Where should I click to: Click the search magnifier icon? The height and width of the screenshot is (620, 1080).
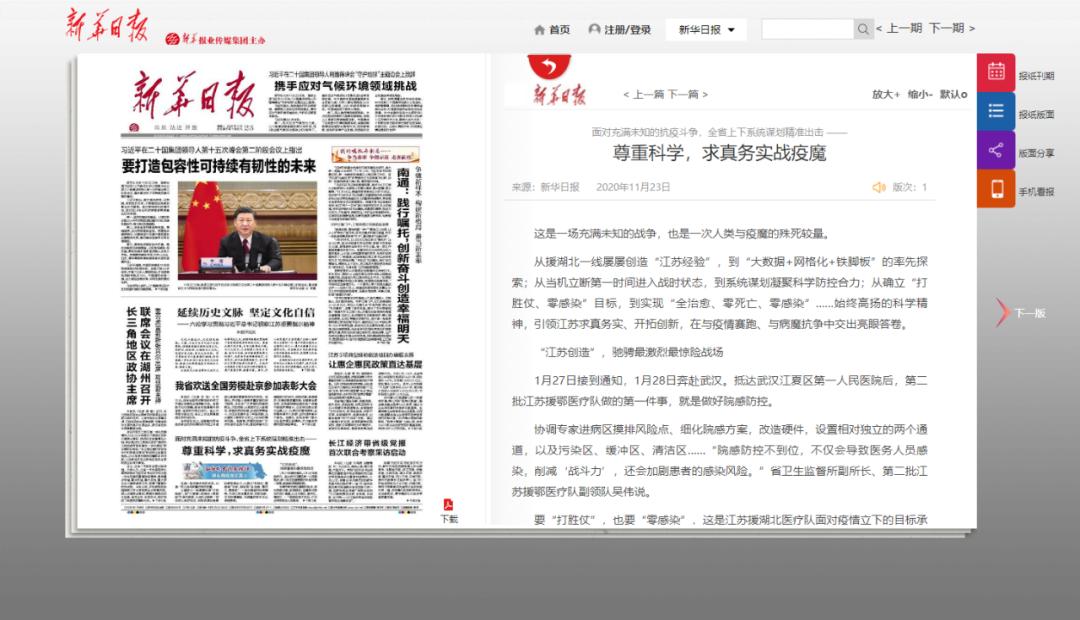[x=862, y=29]
